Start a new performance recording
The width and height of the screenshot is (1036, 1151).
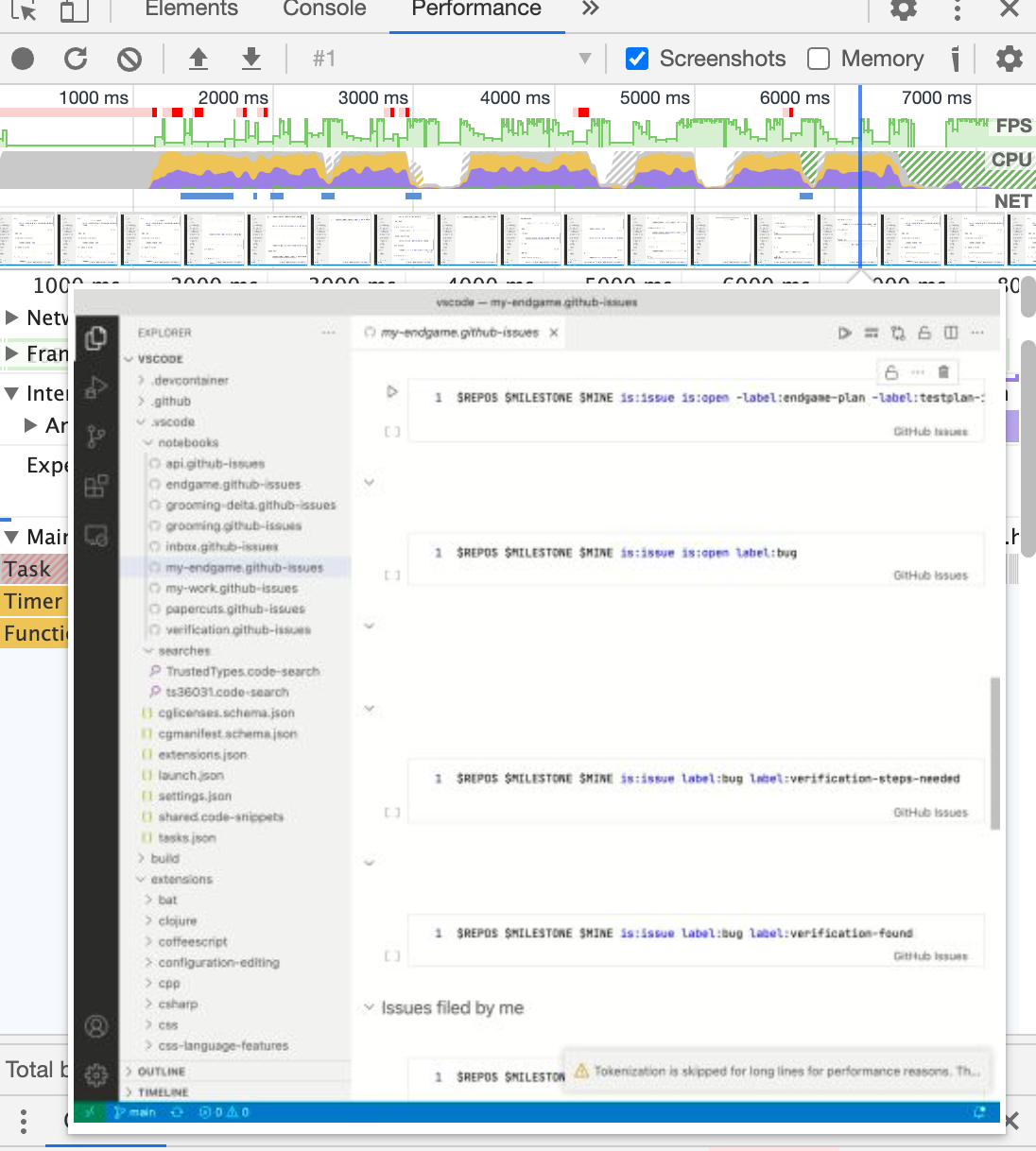point(23,58)
